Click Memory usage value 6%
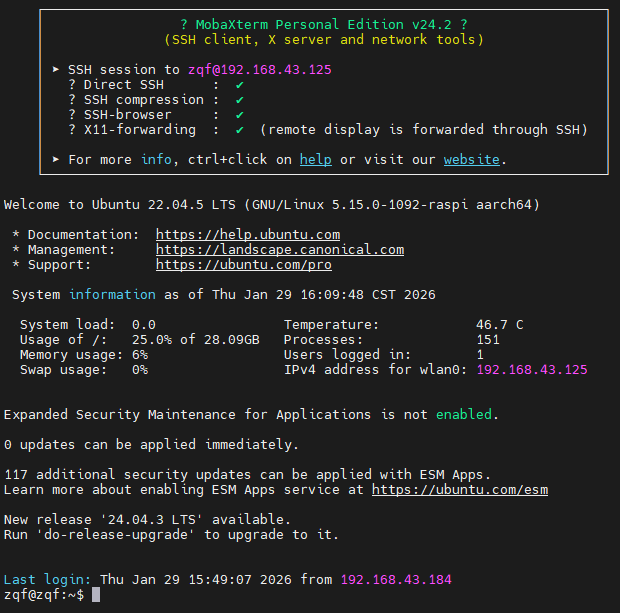The image size is (620, 613). [x=140, y=355]
